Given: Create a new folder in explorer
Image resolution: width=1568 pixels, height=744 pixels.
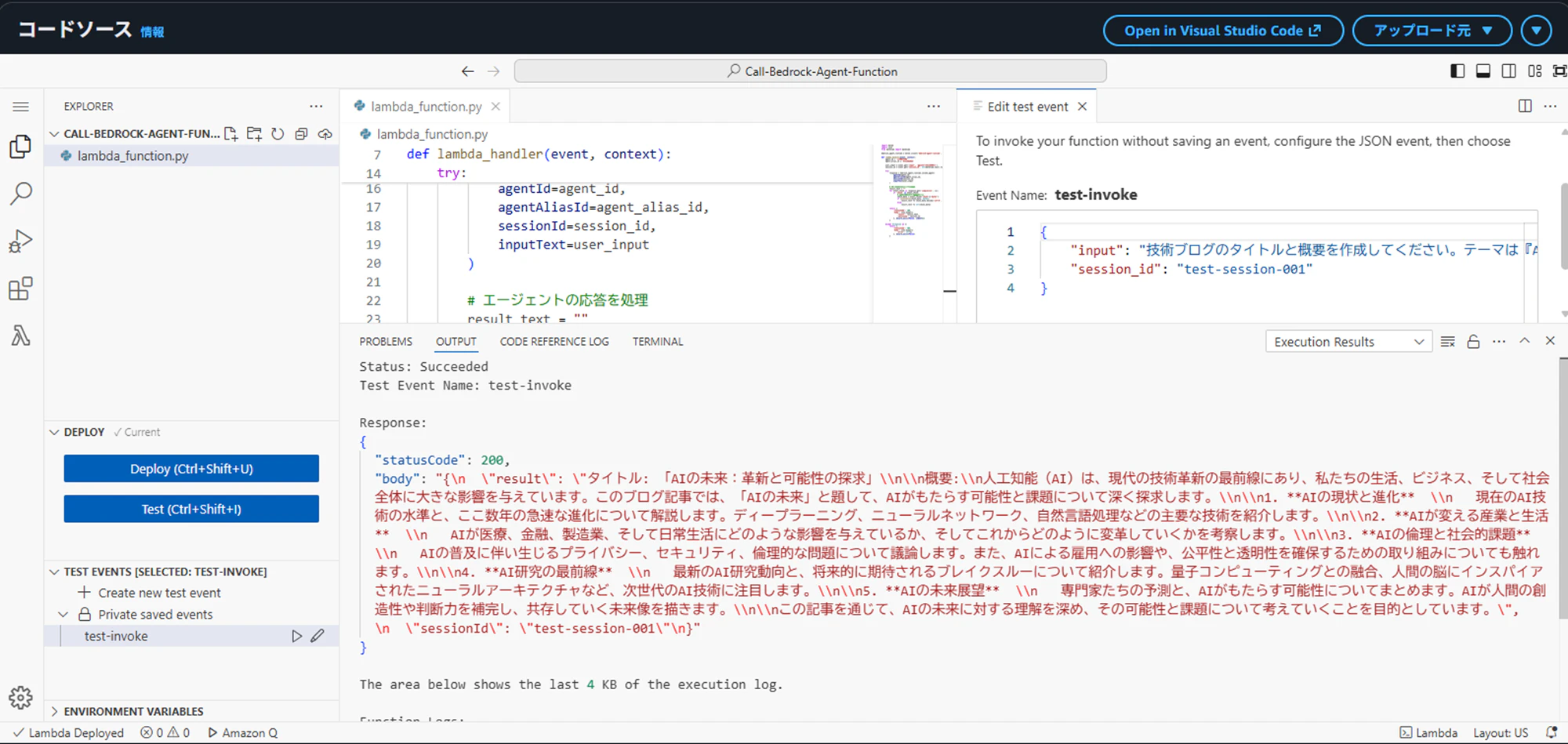Looking at the screenshot, I should (254, 134).
